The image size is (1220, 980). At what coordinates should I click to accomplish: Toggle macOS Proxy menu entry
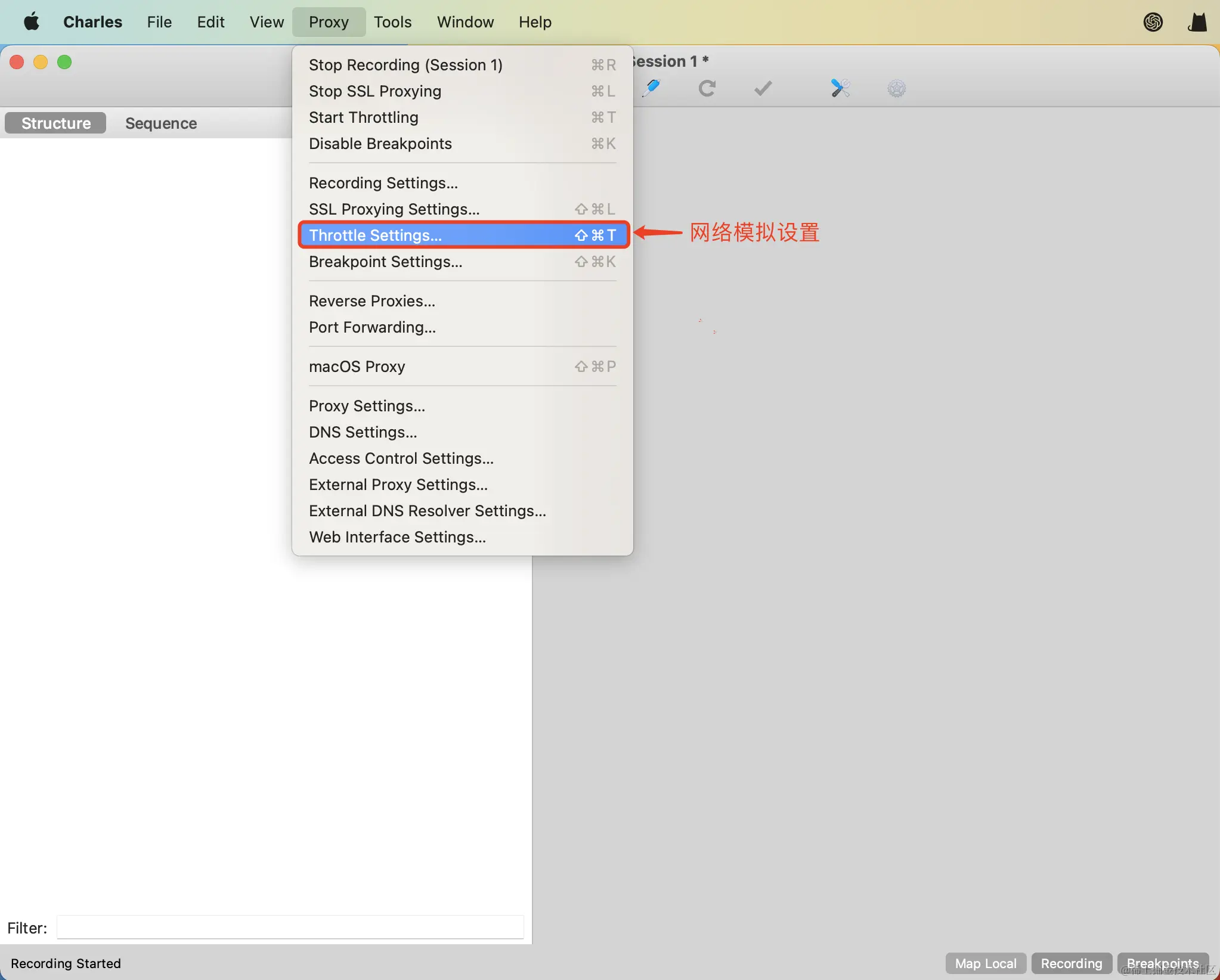click(x=357, y=367)
